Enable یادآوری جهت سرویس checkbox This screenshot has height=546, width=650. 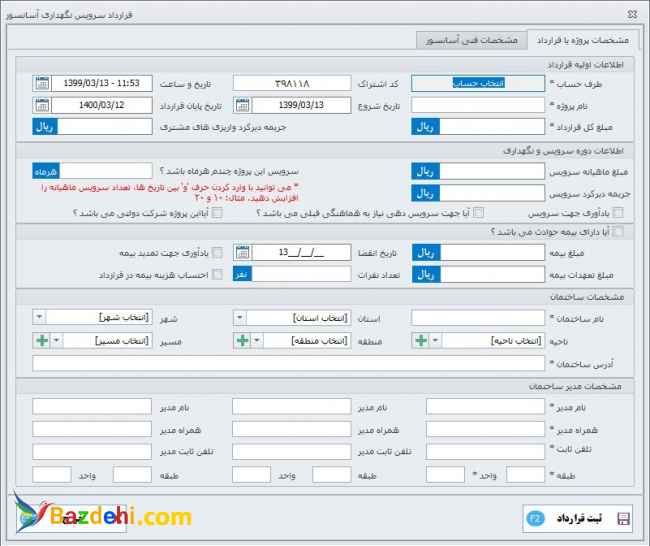click(x=618, y=212)
